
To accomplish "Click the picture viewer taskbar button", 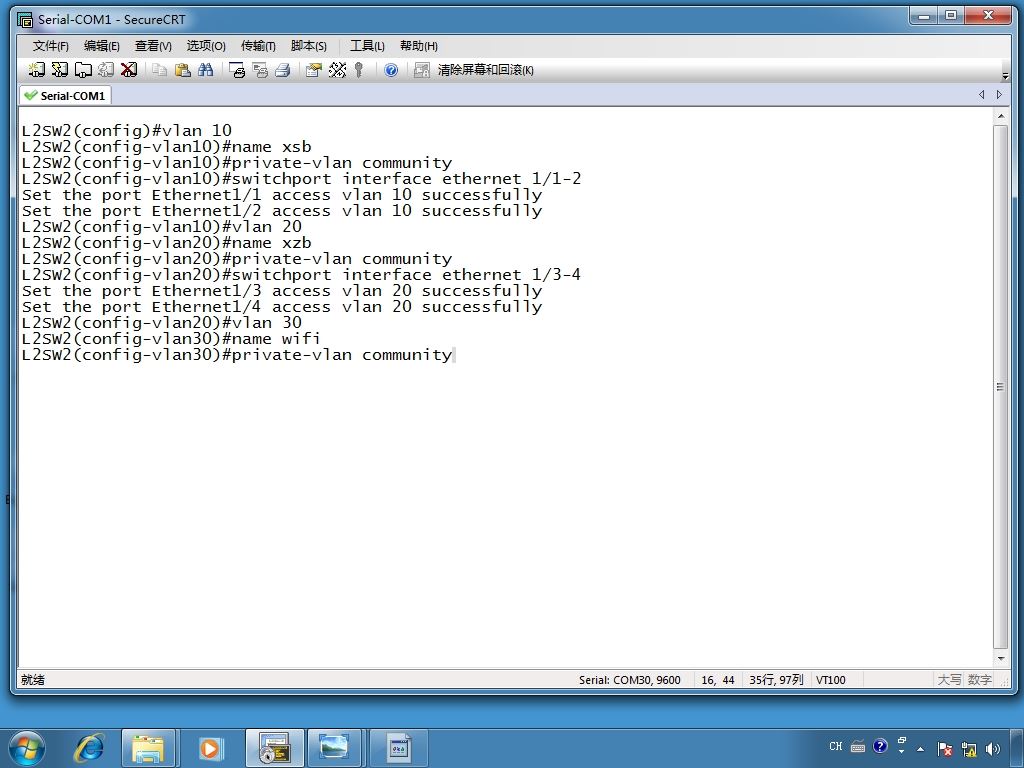I will pos(334,748).
